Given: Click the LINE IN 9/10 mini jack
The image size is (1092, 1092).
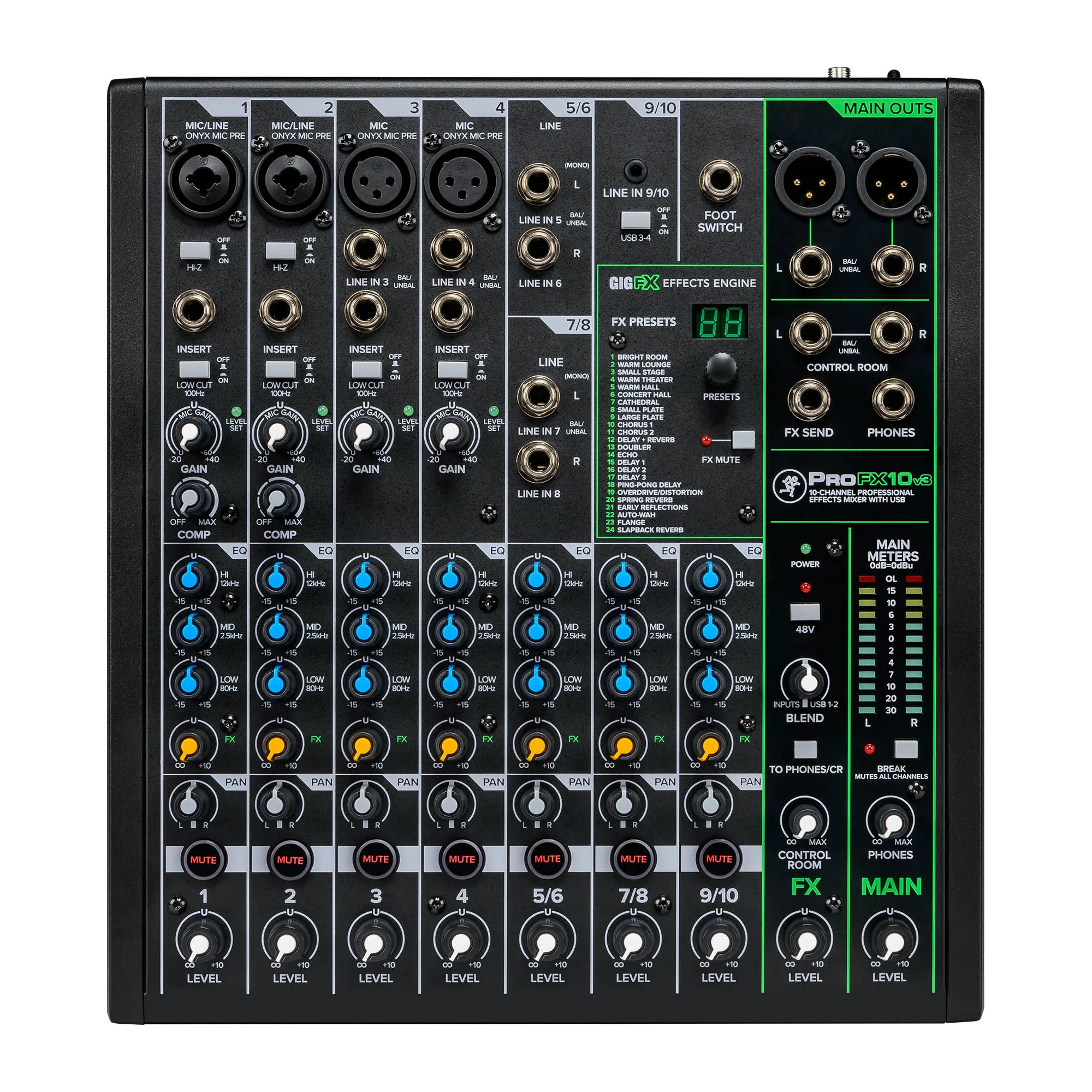Looking at the screenshot, I should coord(636,170).
